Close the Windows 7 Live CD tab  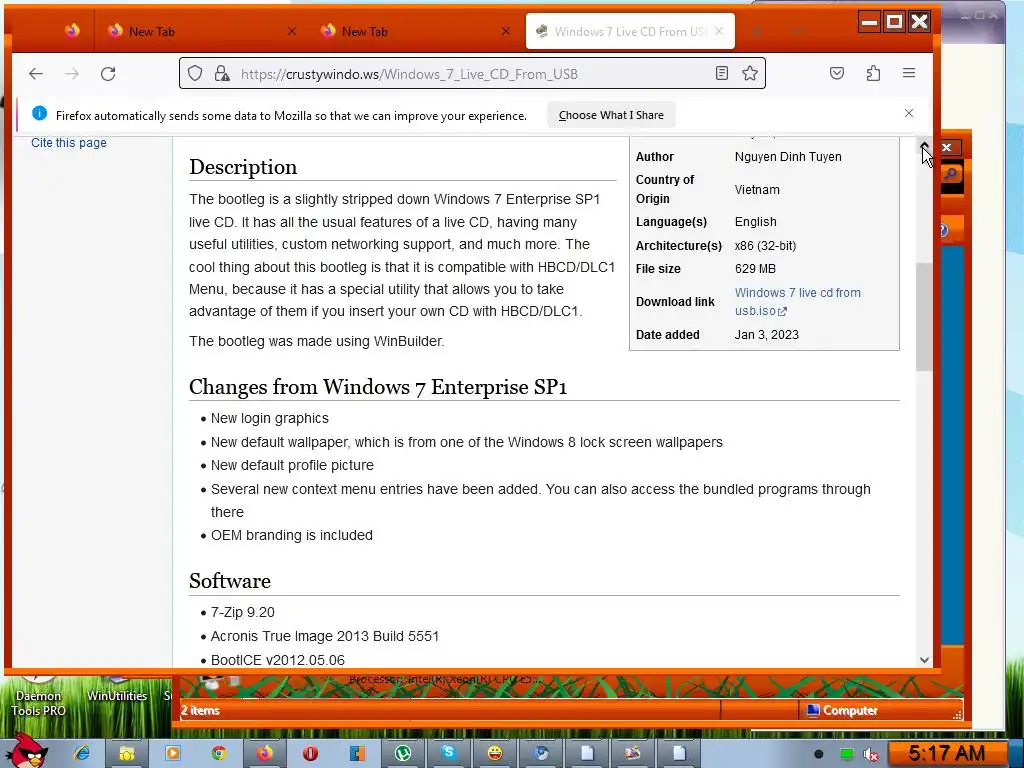pyautogui.click(x=719, y=31)
